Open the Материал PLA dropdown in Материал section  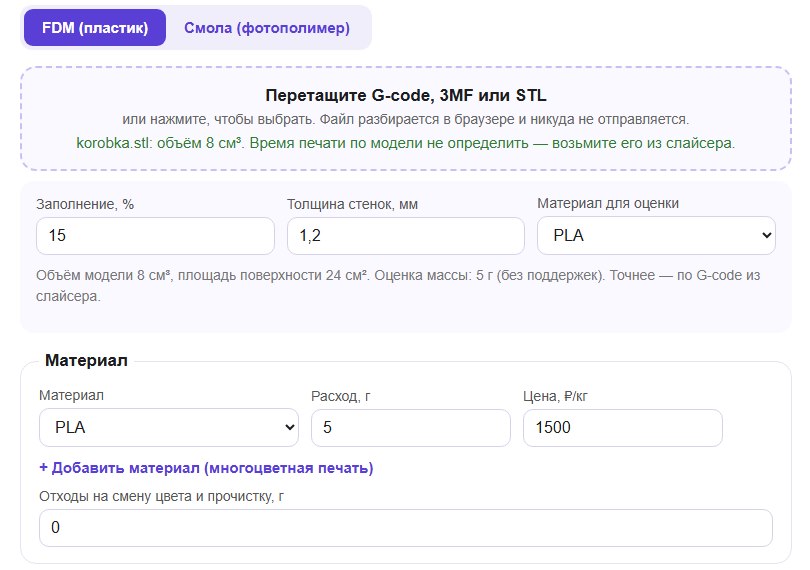(169, 428)
